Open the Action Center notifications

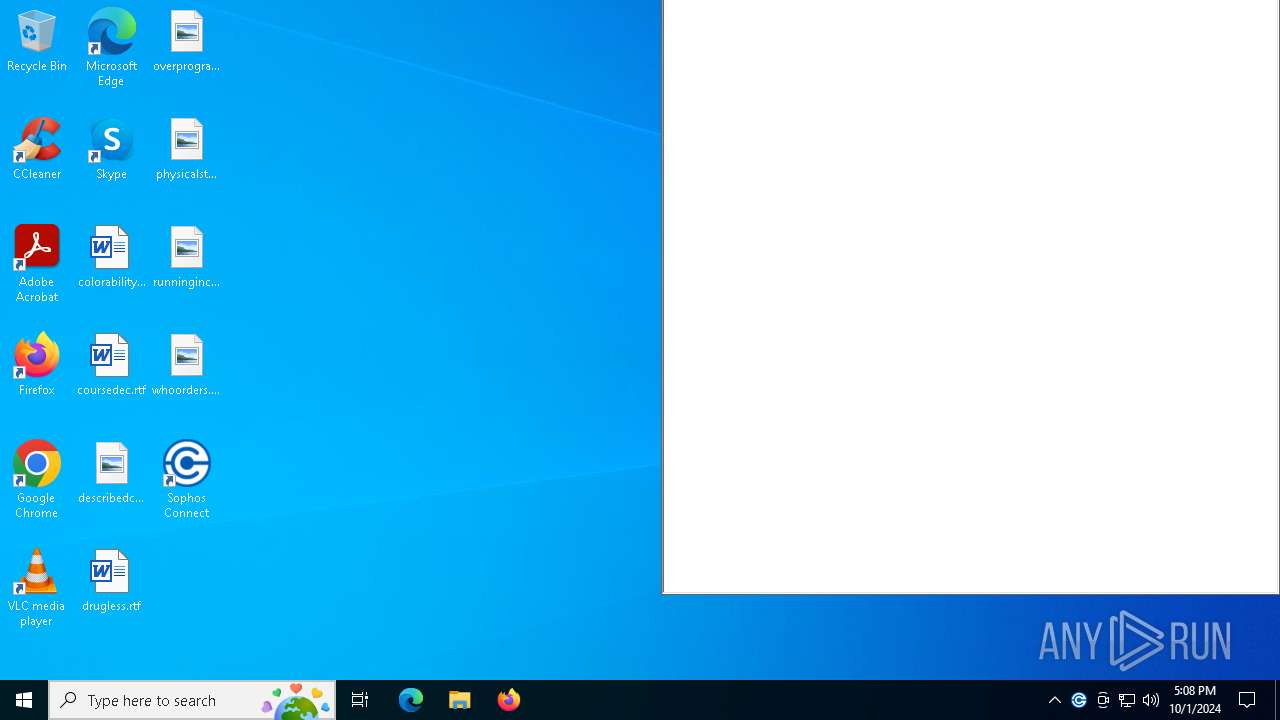coord(1248,700)
